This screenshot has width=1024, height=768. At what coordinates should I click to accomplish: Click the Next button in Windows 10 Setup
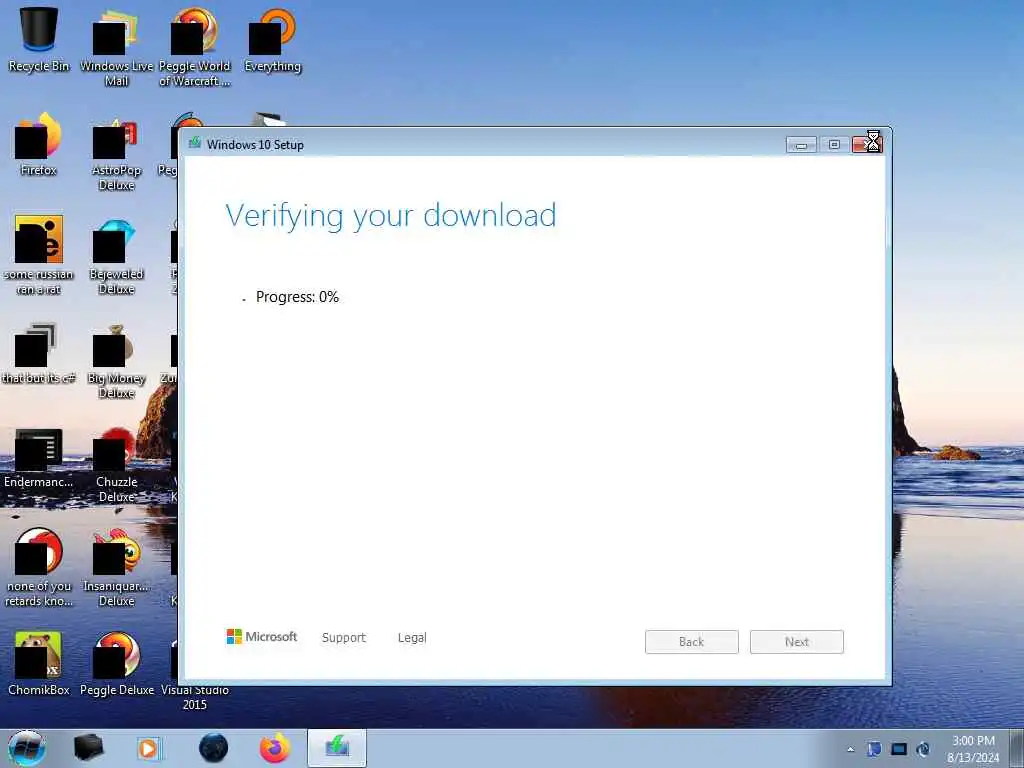(x=797, y=642)
